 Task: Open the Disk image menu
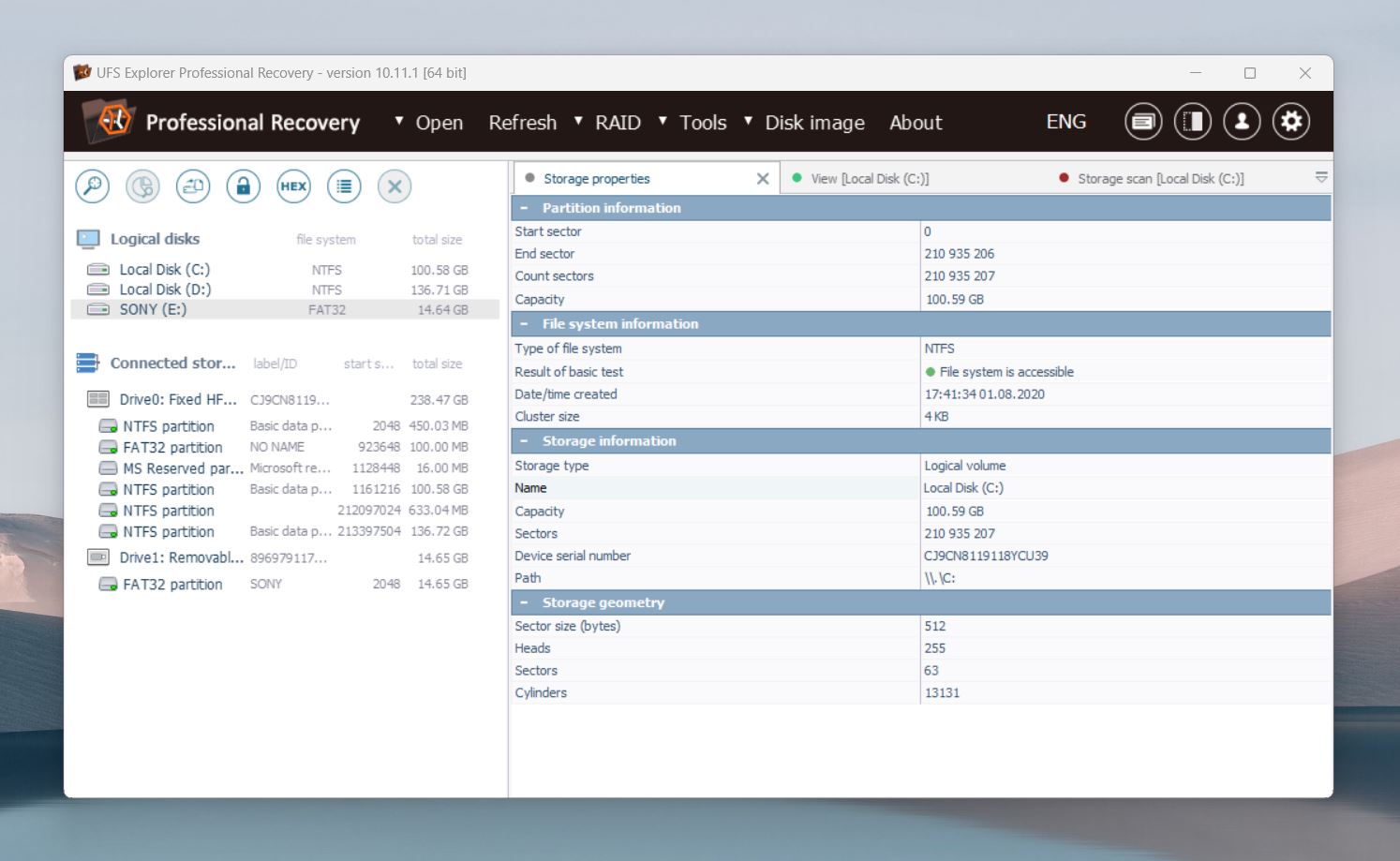click(815, 123)
